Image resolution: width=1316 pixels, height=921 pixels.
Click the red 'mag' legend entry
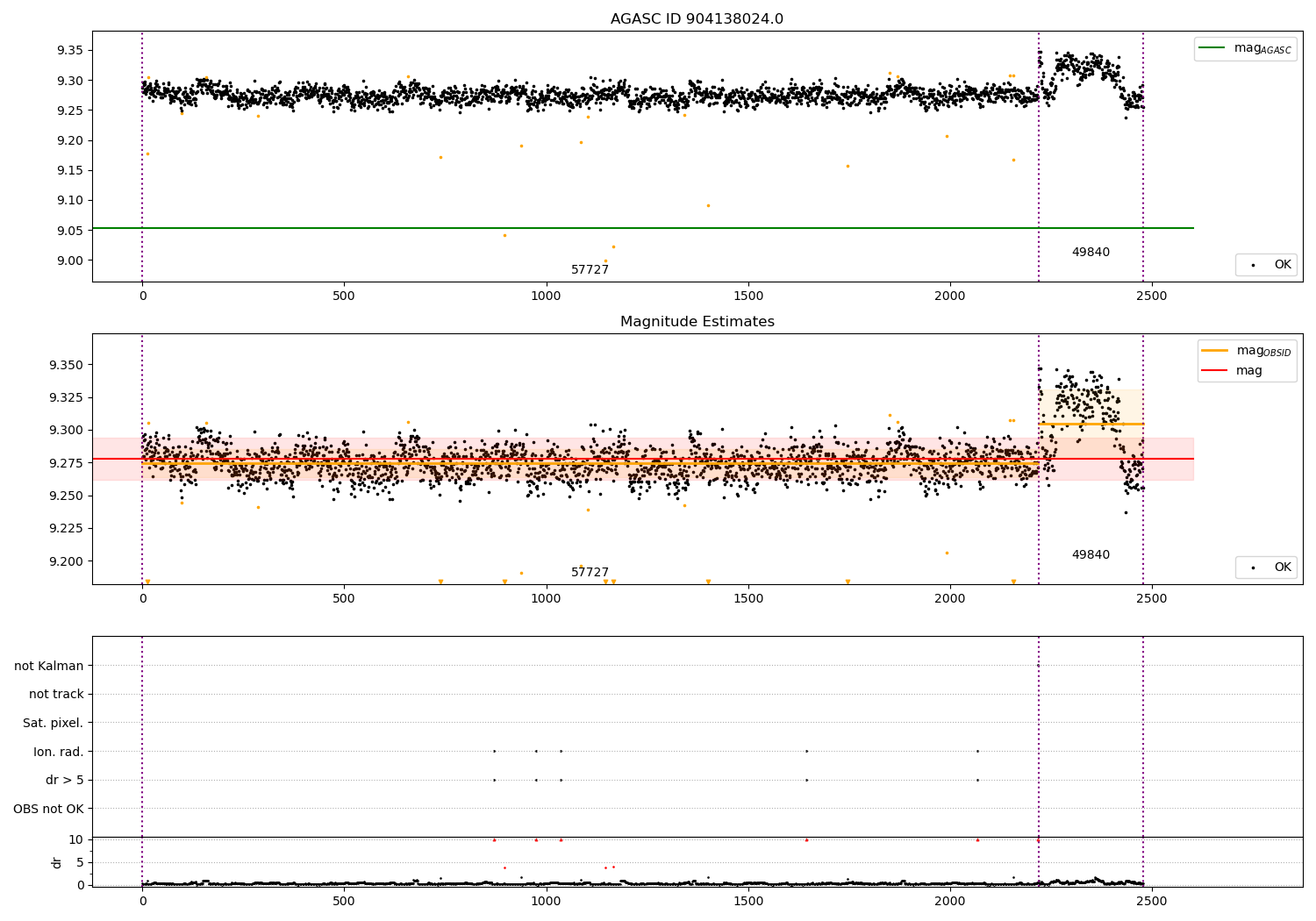click(x=1232, y=370)
